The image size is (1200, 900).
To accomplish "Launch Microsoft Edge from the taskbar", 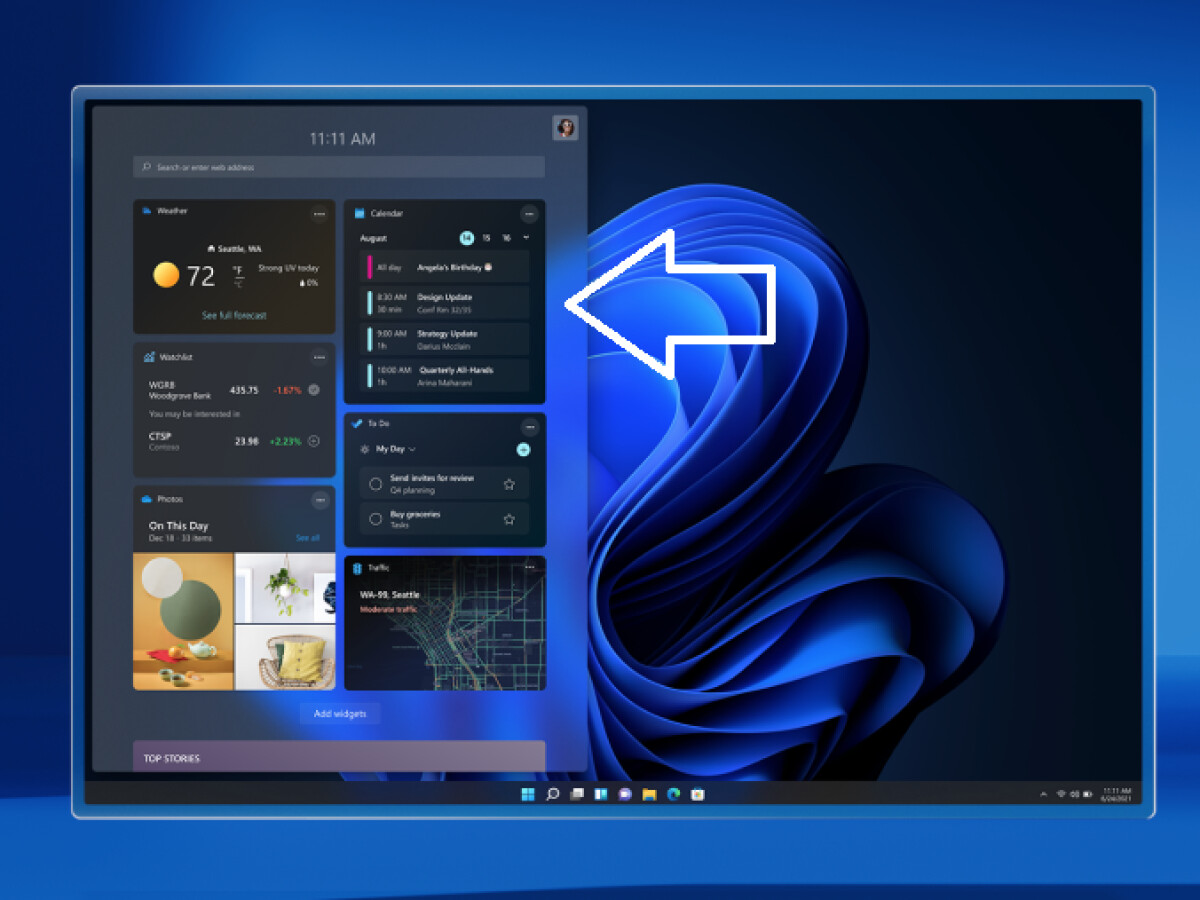I will pos(673,794).
